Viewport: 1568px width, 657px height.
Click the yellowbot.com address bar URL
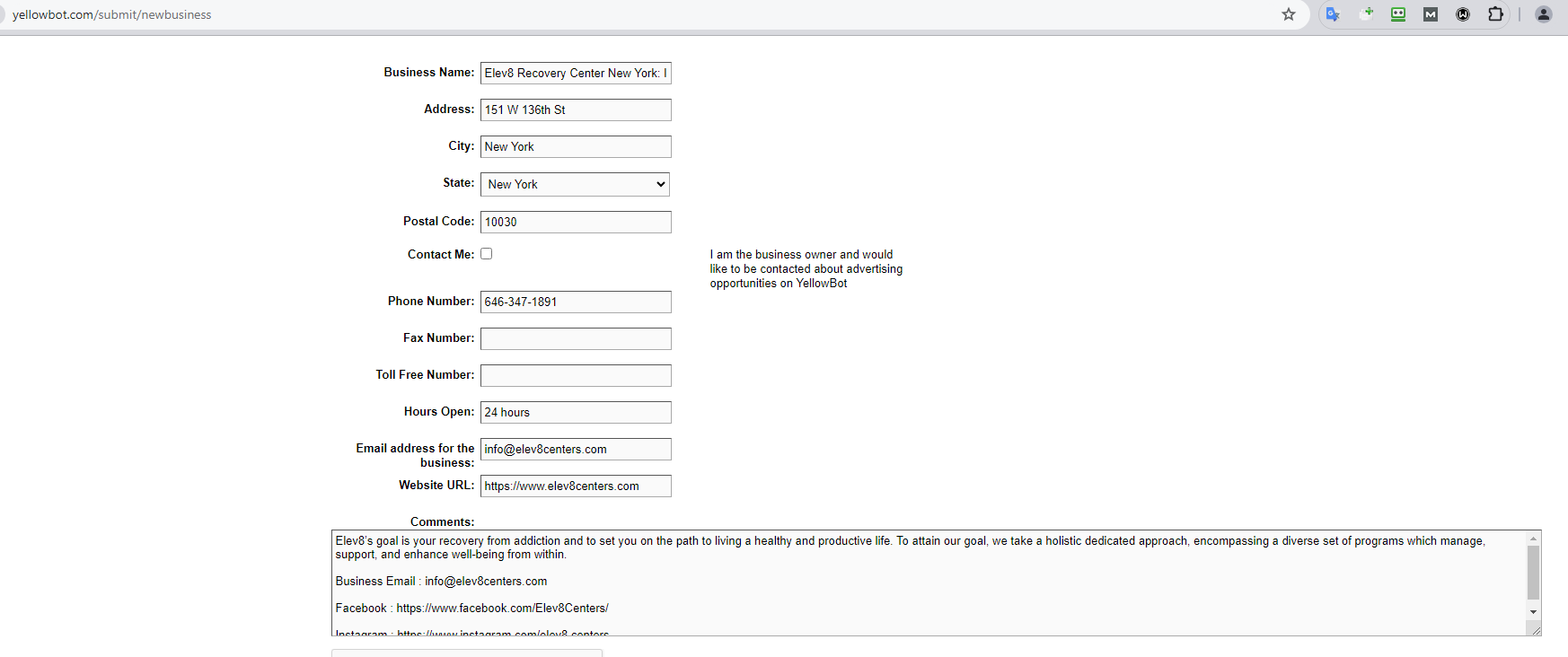[x=112, y=15]
